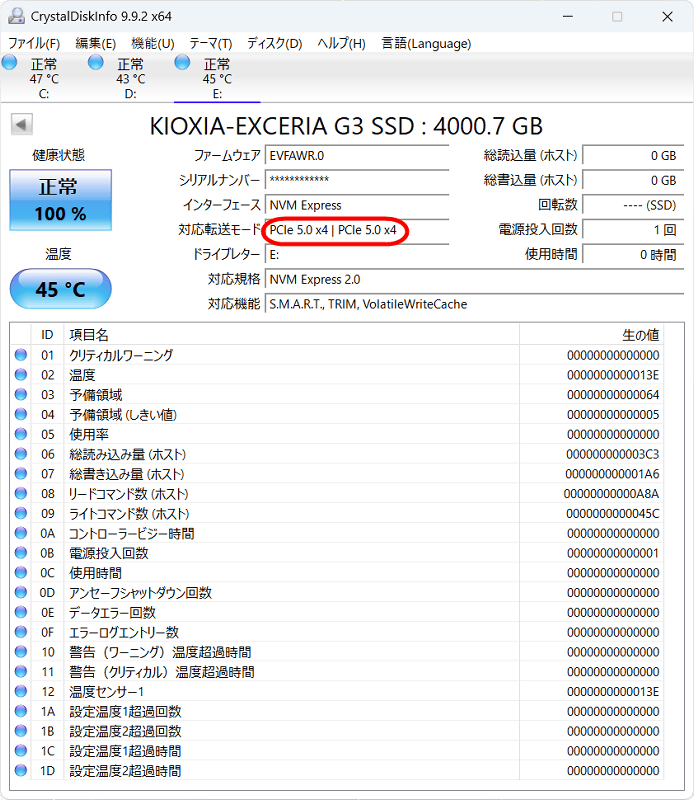Viewport: 694px width, 800px height.
Task: Click status icon for 使用率 row
Action: (20, 434)
